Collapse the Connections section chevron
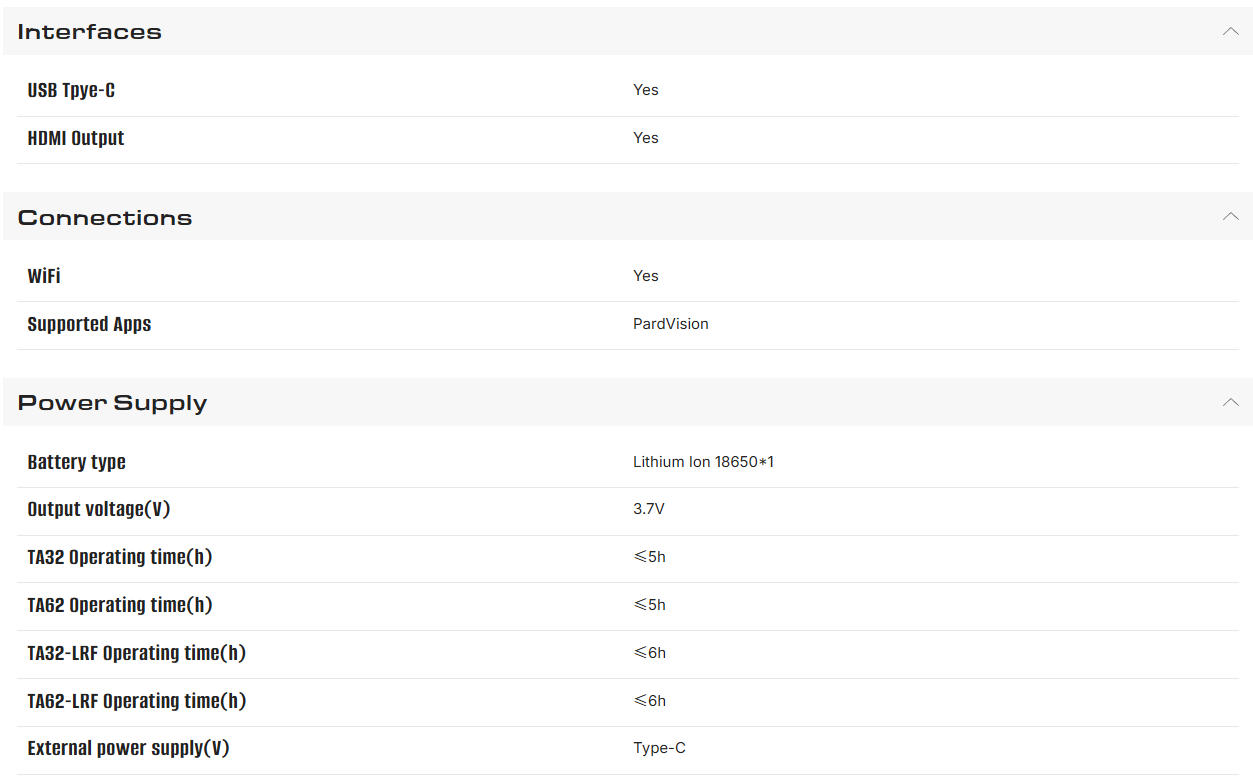Viewport: 1253px width, 776px height. pos(1230,217)
